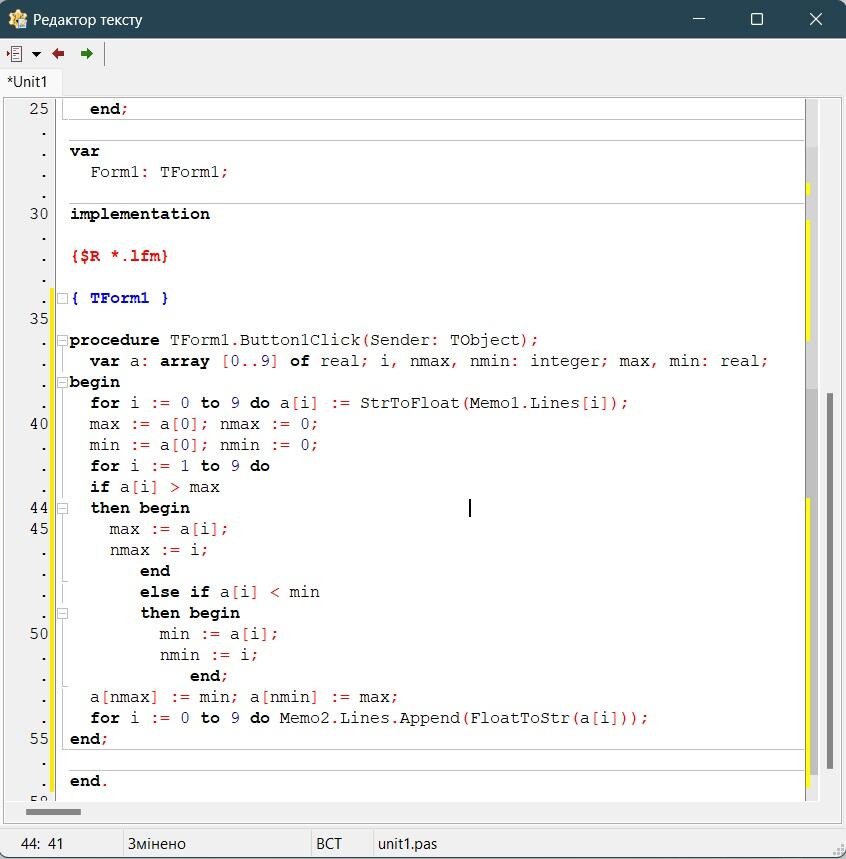846x859 pixels.
Task: Click the {$R *.lfm} directive
Action: pyautogui.click(x=119, y=256)
